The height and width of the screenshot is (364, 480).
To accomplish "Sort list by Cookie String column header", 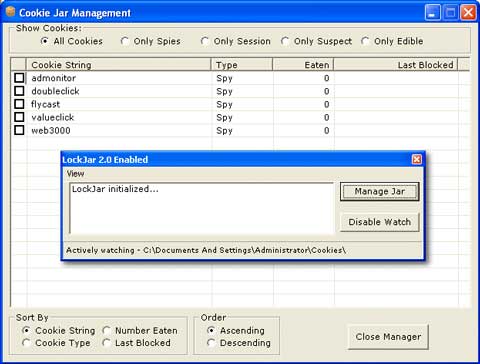I will (119, 65).
